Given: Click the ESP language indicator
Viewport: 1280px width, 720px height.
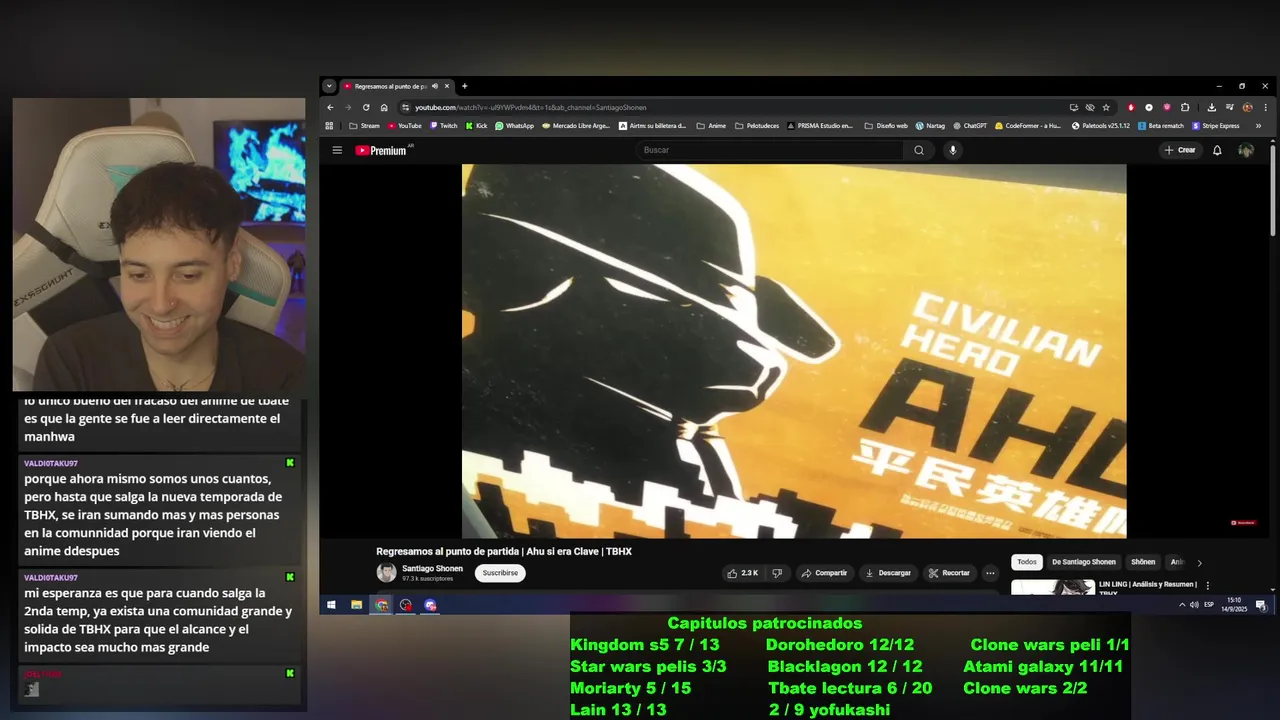Looking at the screenshot, I should pos(1209,605).
